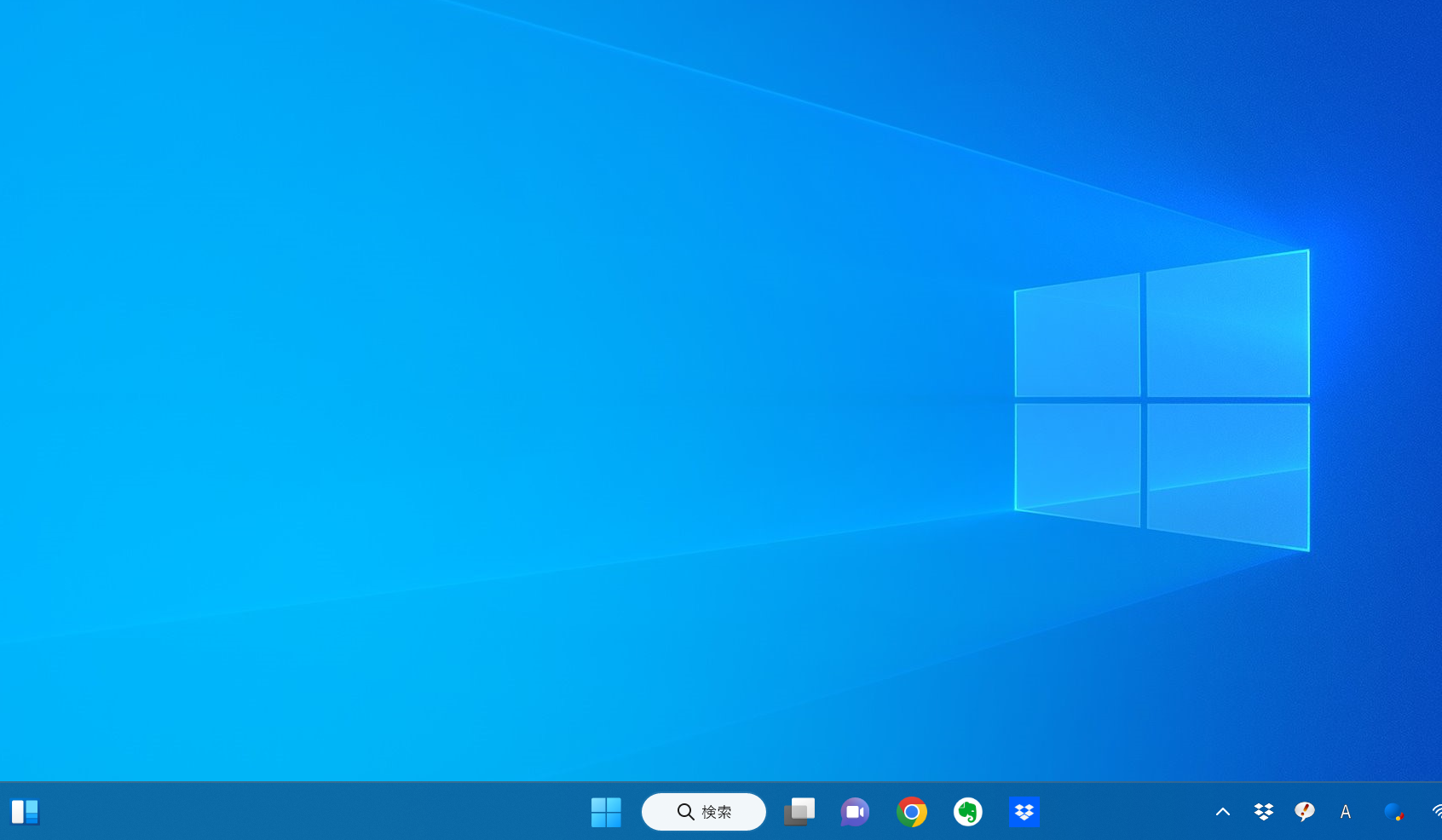The width and height of the screenshot is (1442, 840).
Task: Expand the hidden tray icons chevron
Action: [x=1222, y=812]
